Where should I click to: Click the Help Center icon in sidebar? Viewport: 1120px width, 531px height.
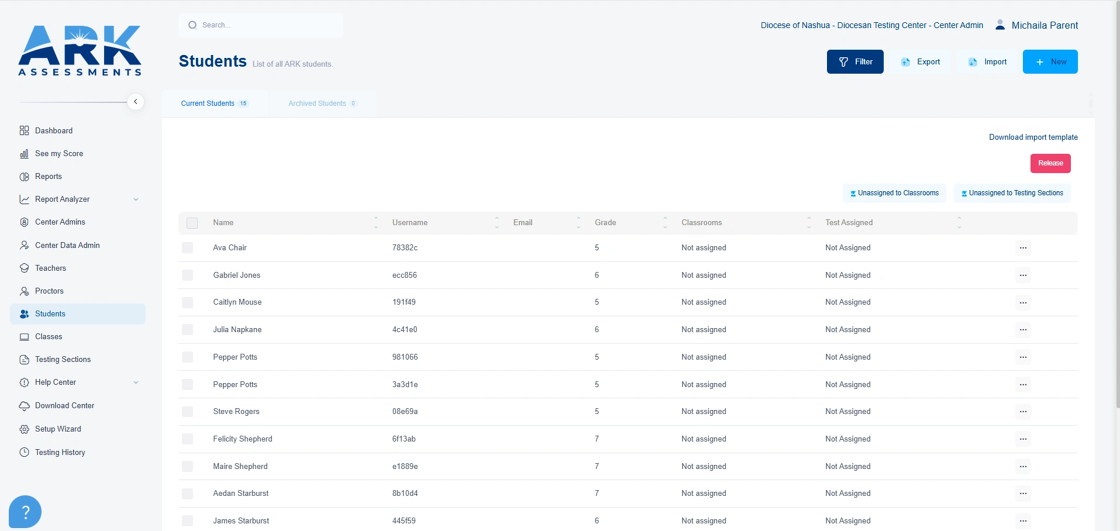click(x=24, y=382)
